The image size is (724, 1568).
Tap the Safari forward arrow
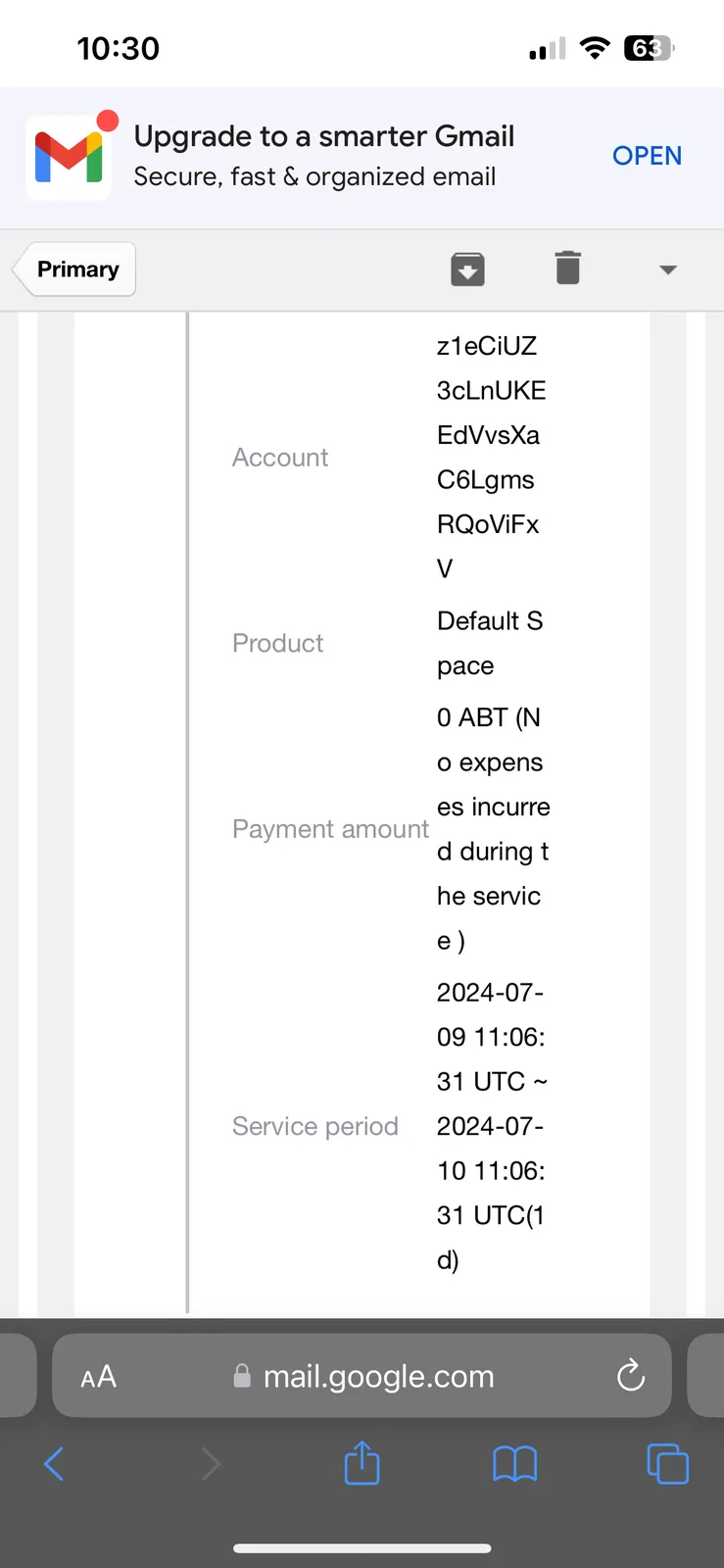pos(210,1464)
